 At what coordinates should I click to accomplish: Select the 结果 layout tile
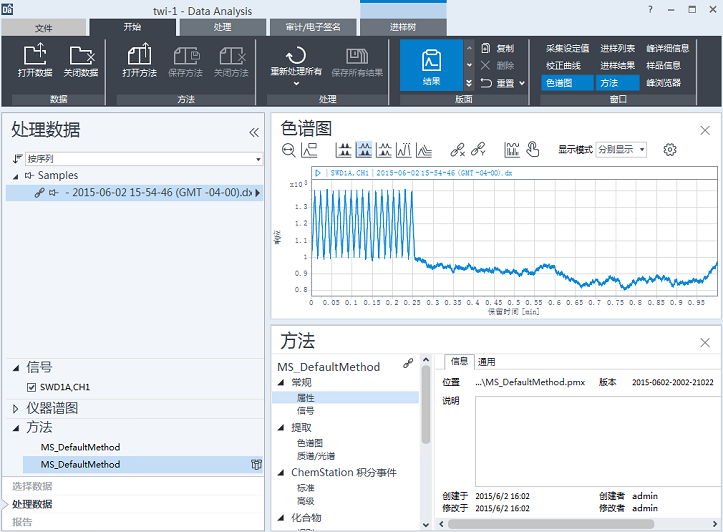tap(431, 65)
